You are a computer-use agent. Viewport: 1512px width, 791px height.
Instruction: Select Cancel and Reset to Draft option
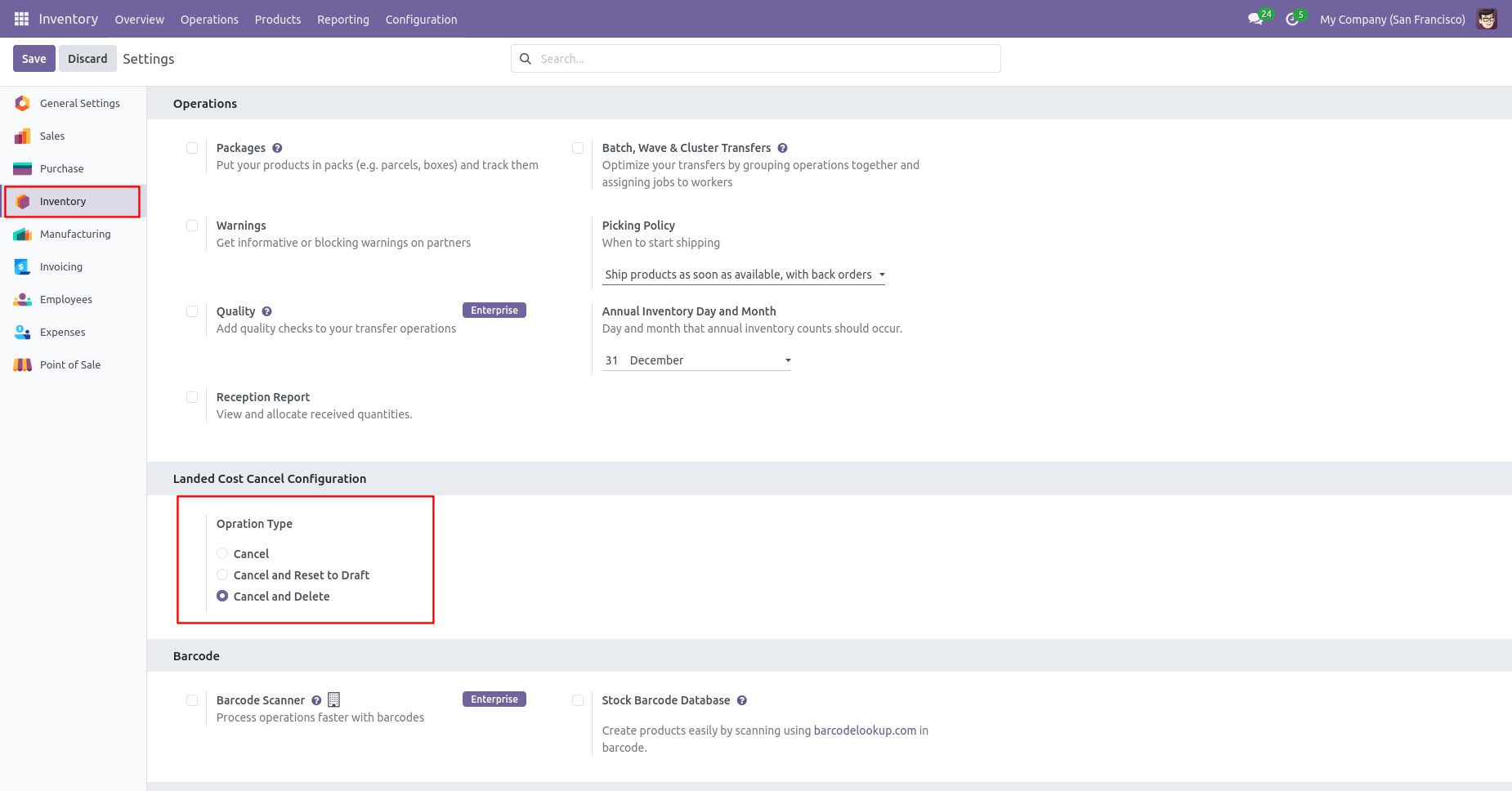tap(222, 574)
